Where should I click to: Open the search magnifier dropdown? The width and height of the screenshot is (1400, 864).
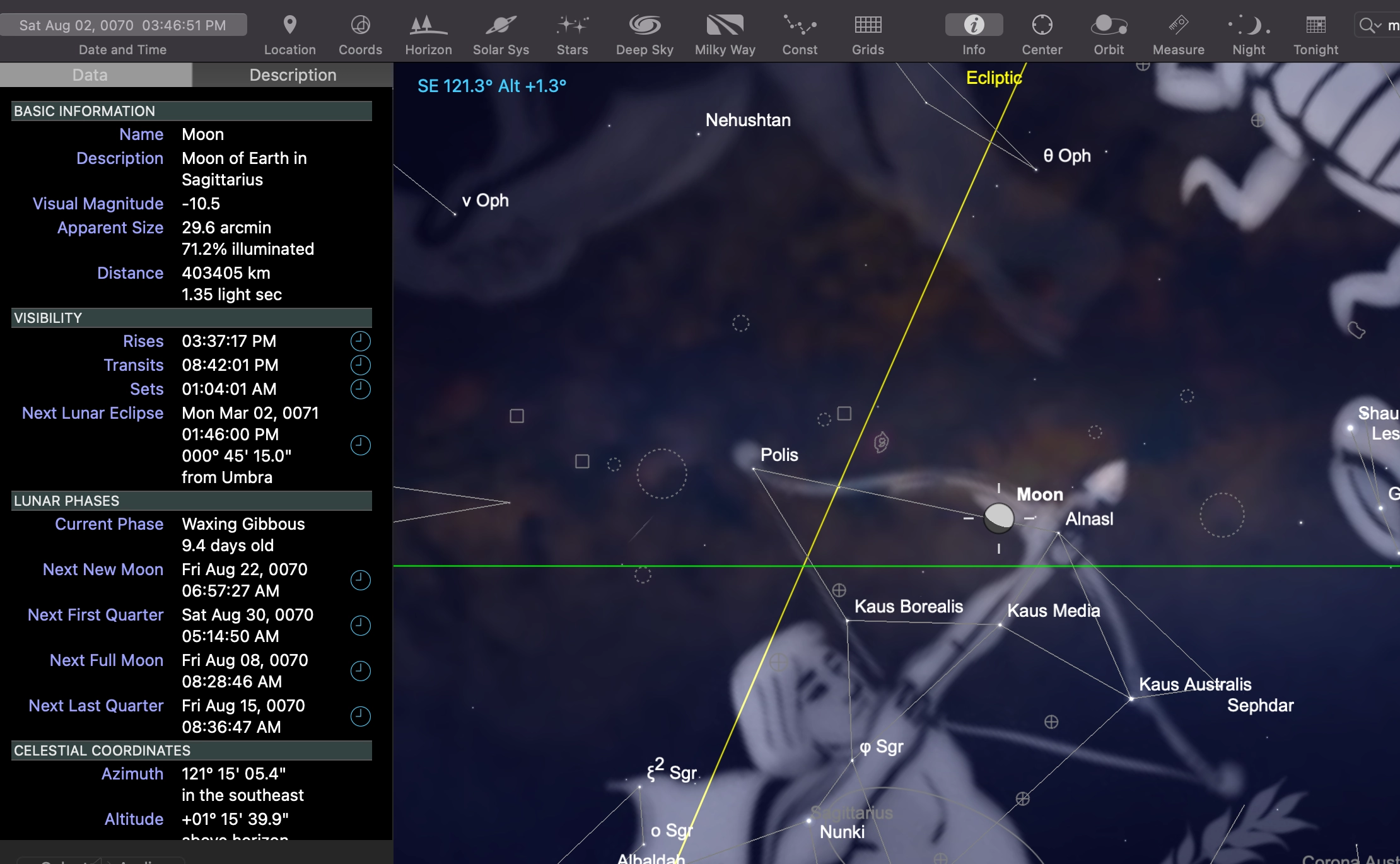tap(1370, 25)
